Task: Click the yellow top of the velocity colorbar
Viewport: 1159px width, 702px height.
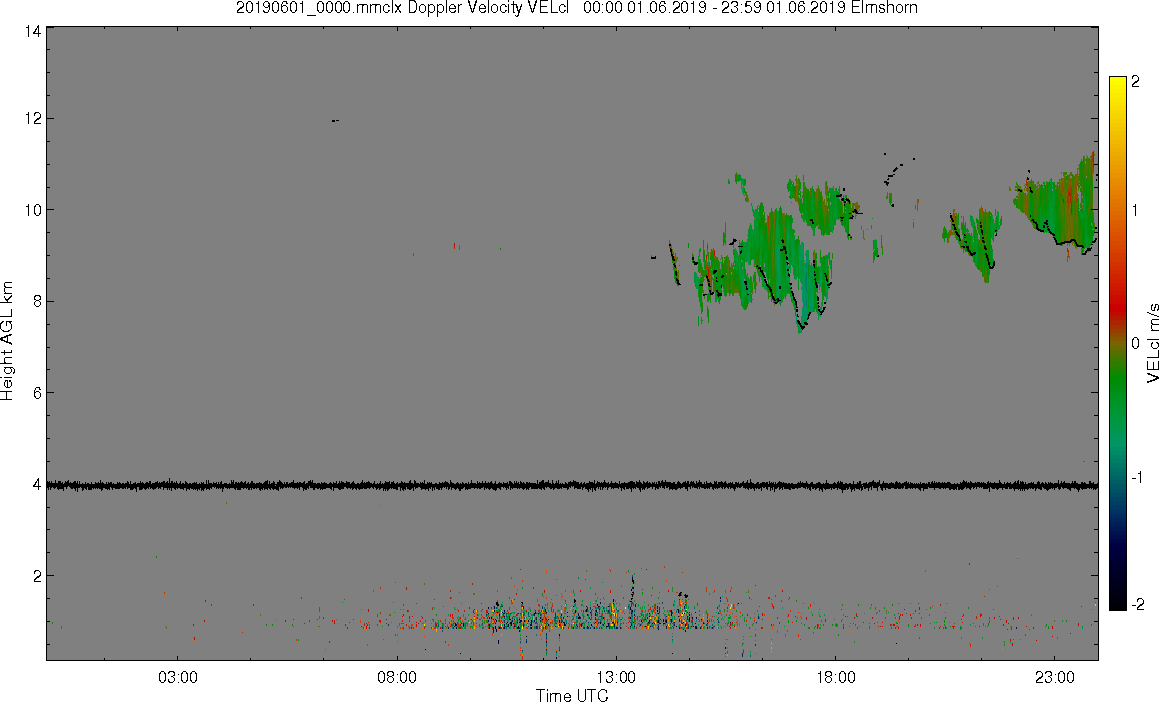Action: tap(1118, 83)
